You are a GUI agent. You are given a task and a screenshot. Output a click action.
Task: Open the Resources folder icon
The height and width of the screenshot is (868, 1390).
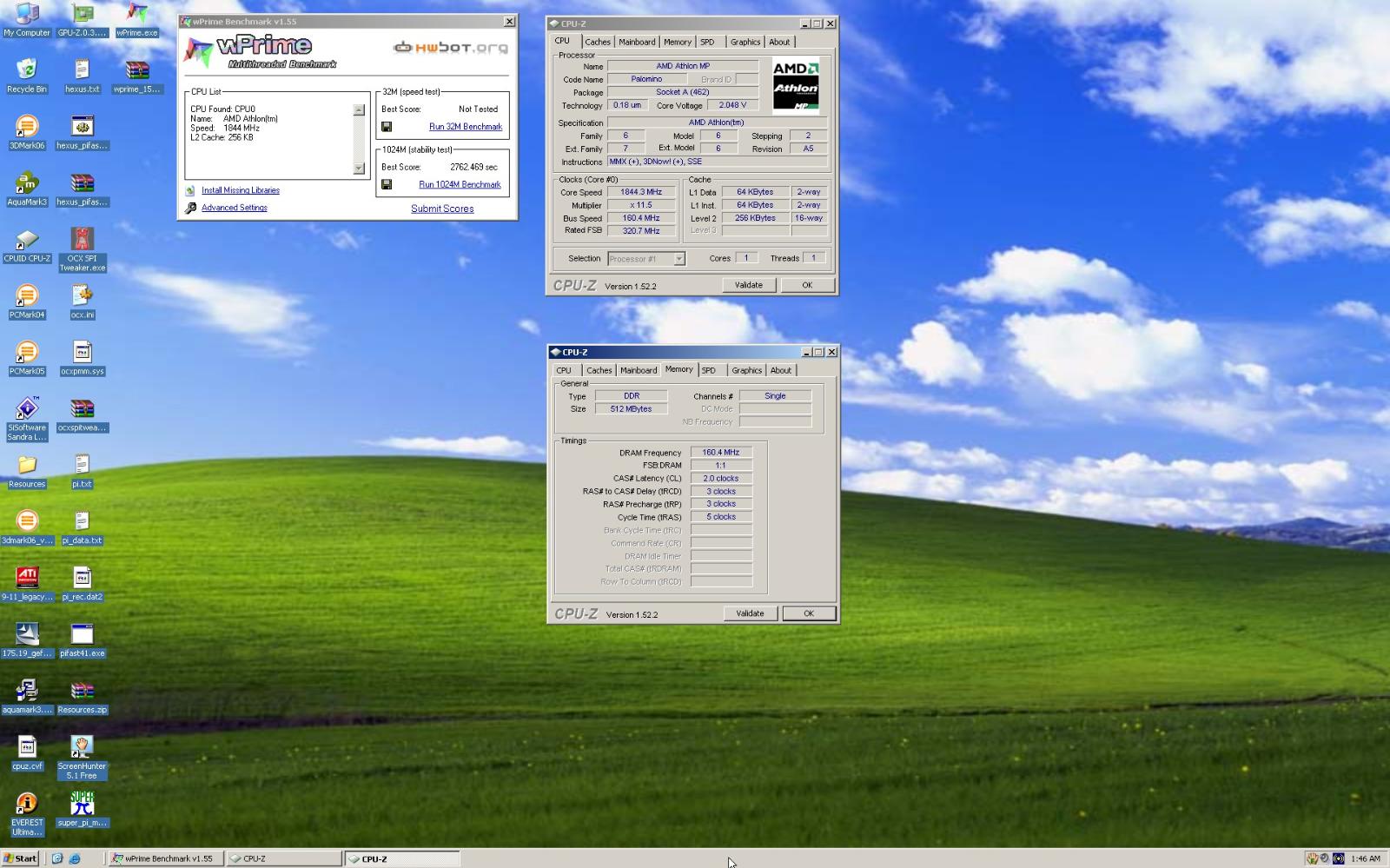coord(27,471)
